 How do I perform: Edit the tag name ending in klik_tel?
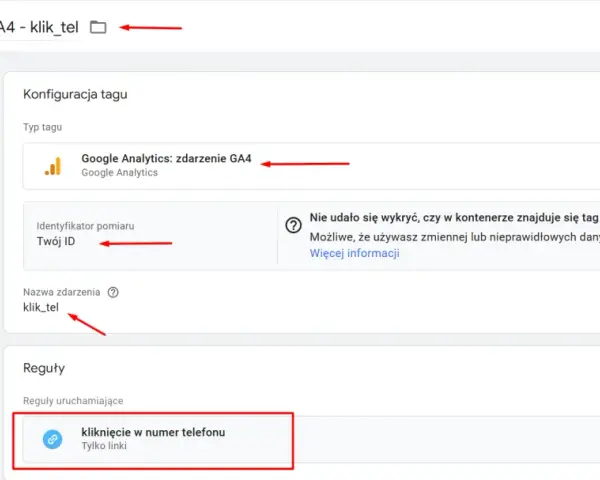tap(39, 27)
